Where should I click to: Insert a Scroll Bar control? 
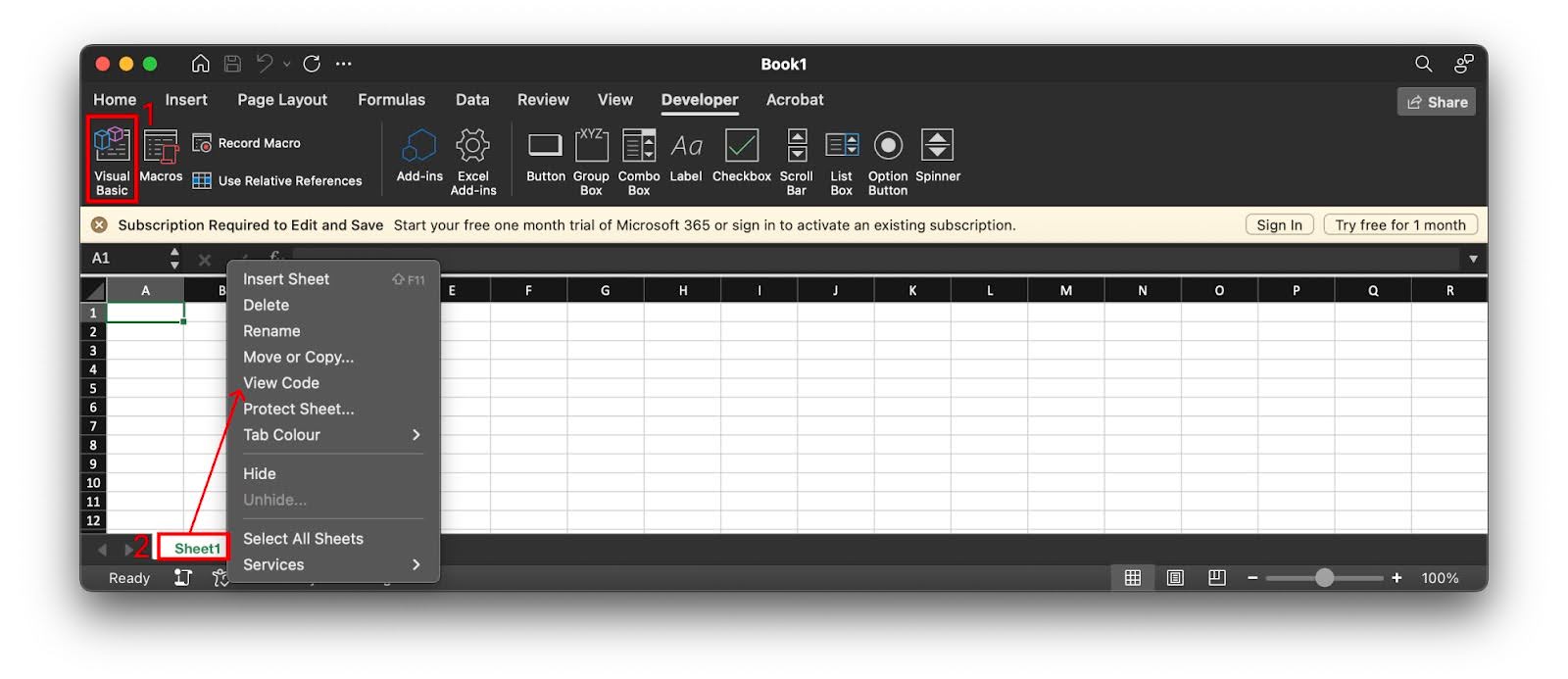tap(797, 159)
